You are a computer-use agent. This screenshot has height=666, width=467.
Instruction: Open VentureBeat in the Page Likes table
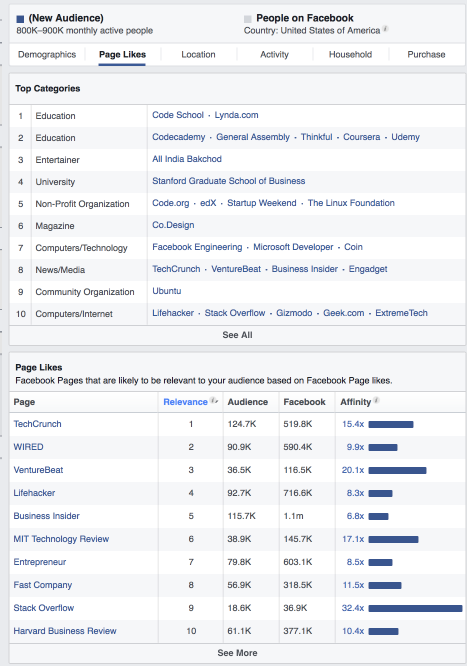tap(38, 470)
